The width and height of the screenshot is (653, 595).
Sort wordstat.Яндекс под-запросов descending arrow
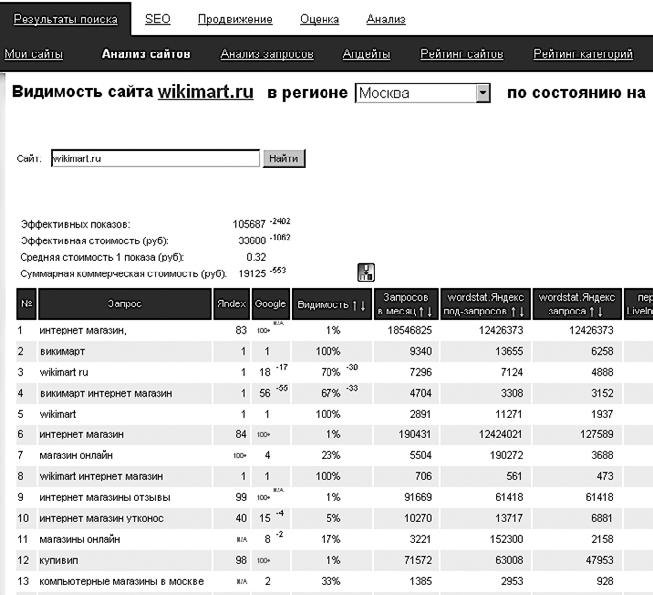(x=521, y=312)
